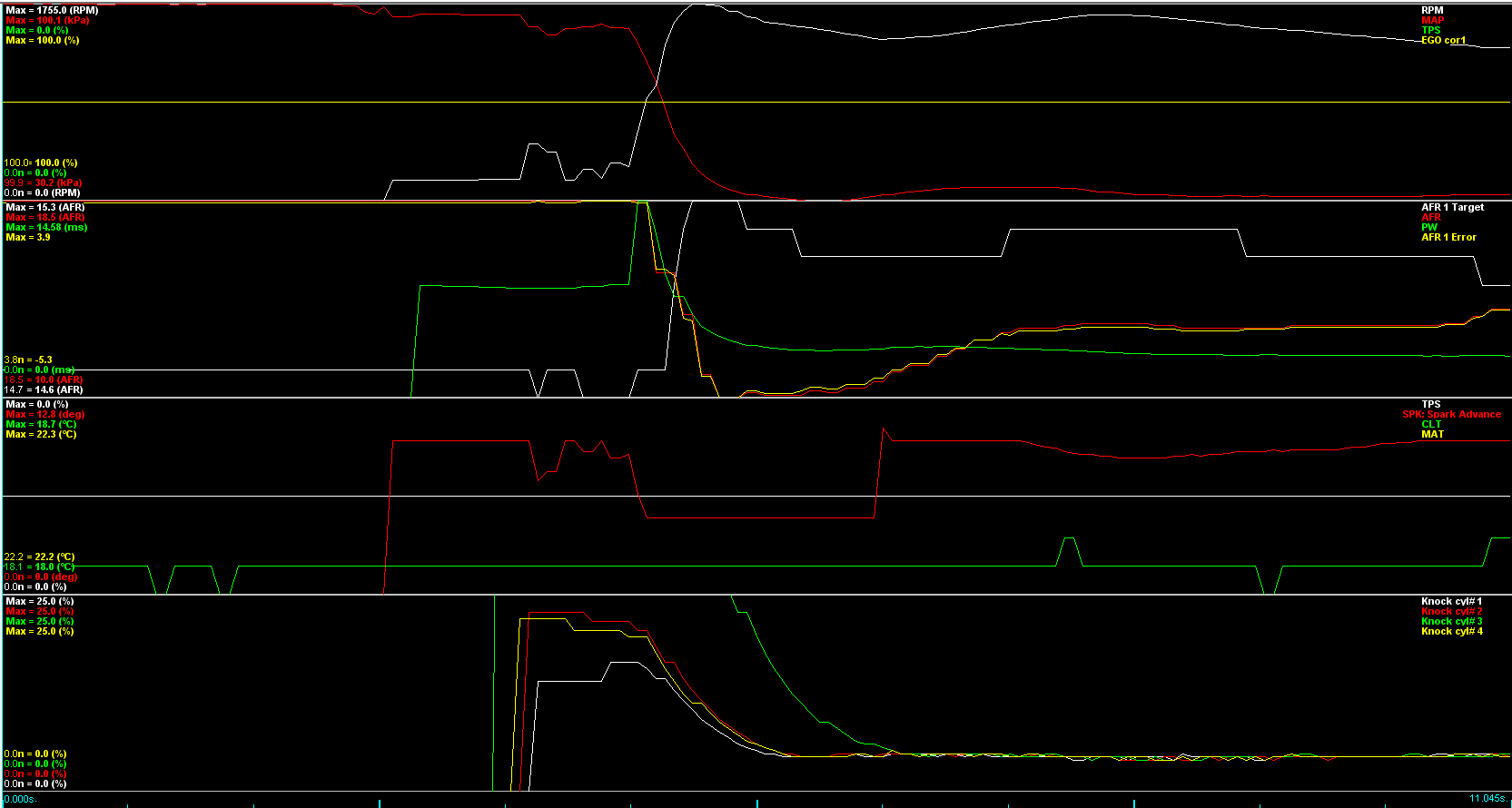
Task: Click the yellow "Max = 22.3 (°C)" readout
Action: (42, 435)
